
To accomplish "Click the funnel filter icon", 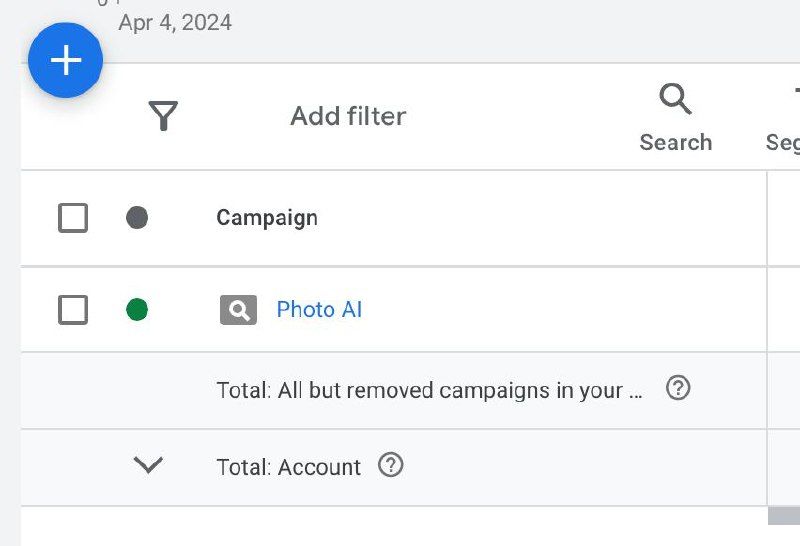I will point(163,116).
